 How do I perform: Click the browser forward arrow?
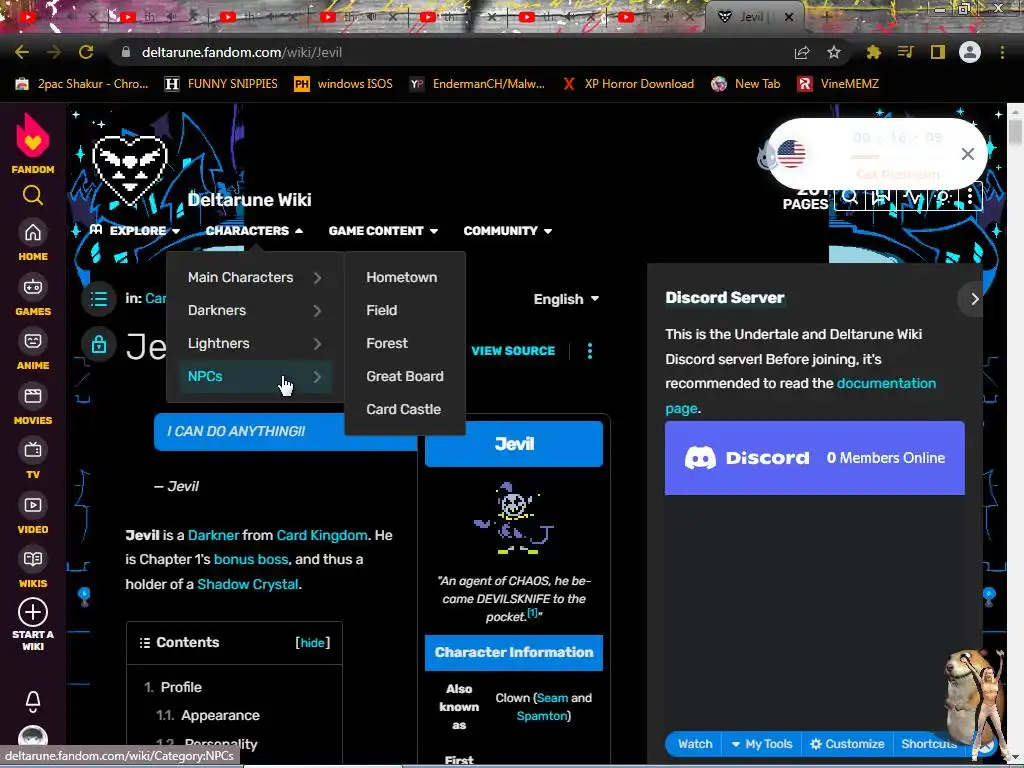54,52
